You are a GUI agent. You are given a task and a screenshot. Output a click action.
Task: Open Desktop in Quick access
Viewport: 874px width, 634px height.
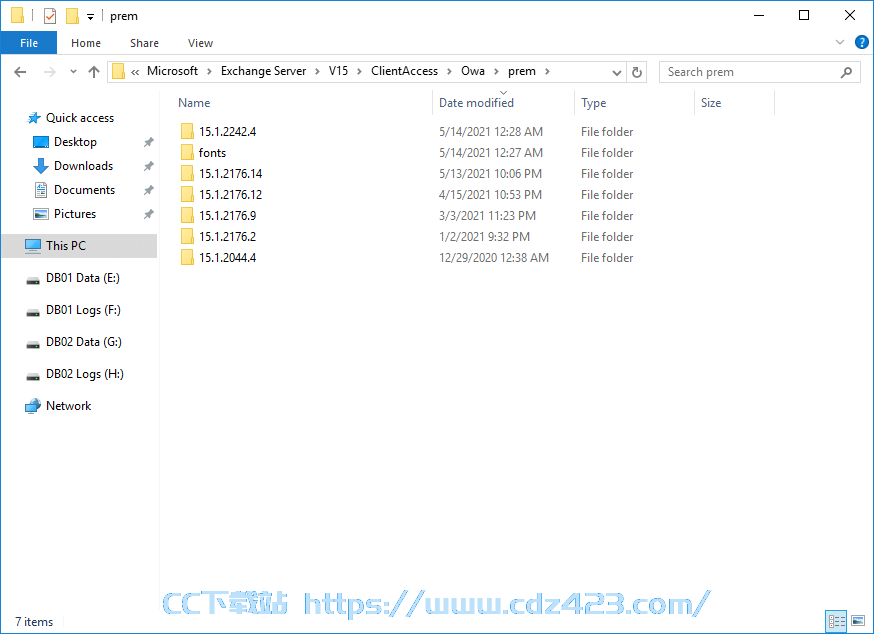coord(75,142)
